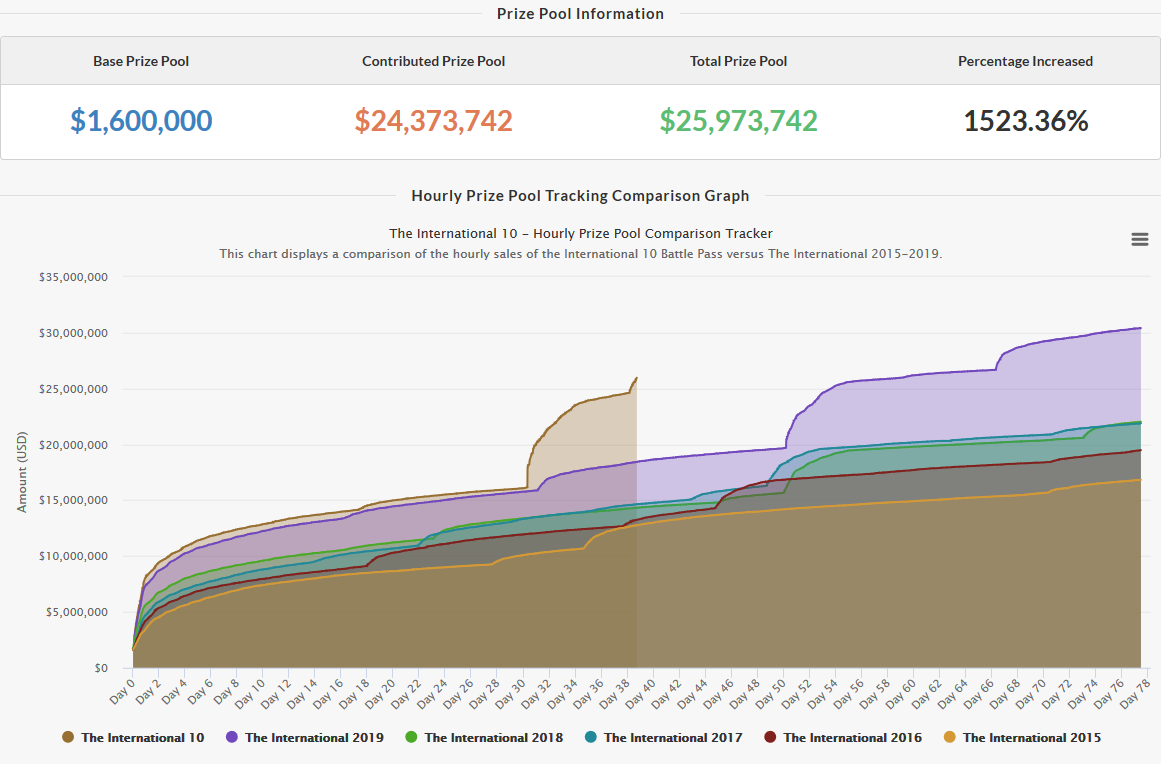Click the Prize Pool Information section heading
This screenshot has height=764, width=1161.
click(580, 14)
